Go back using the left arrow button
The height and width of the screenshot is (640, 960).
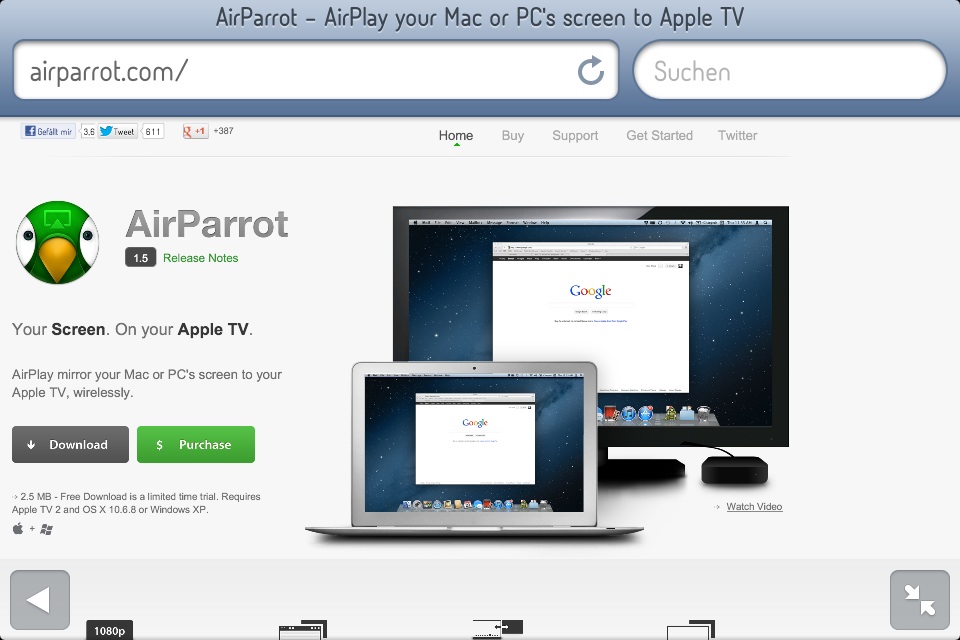pos(40,600)
